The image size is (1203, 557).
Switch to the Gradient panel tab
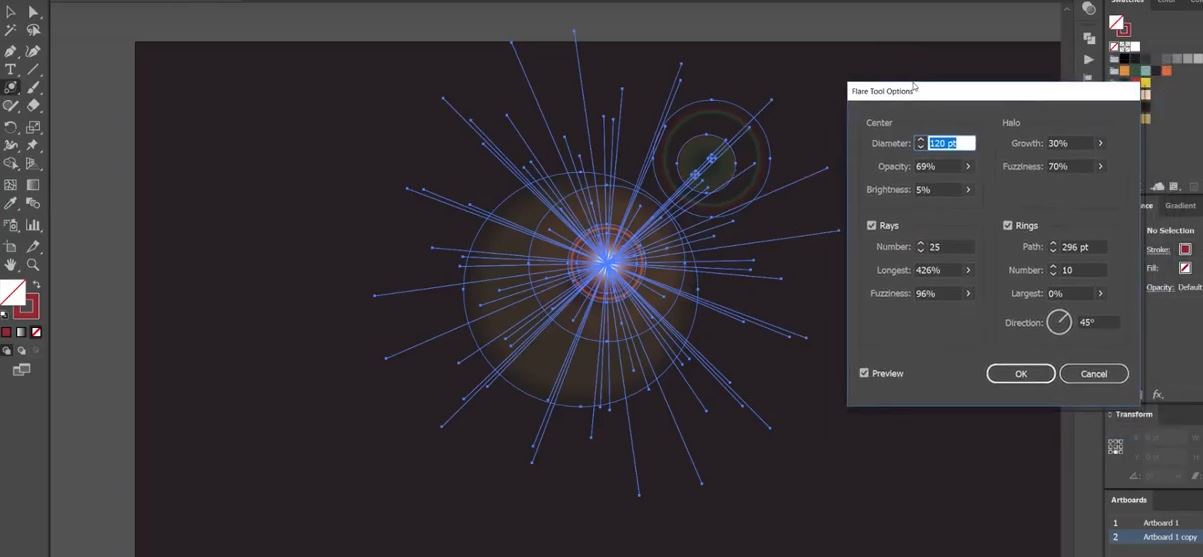point(1180,206)
